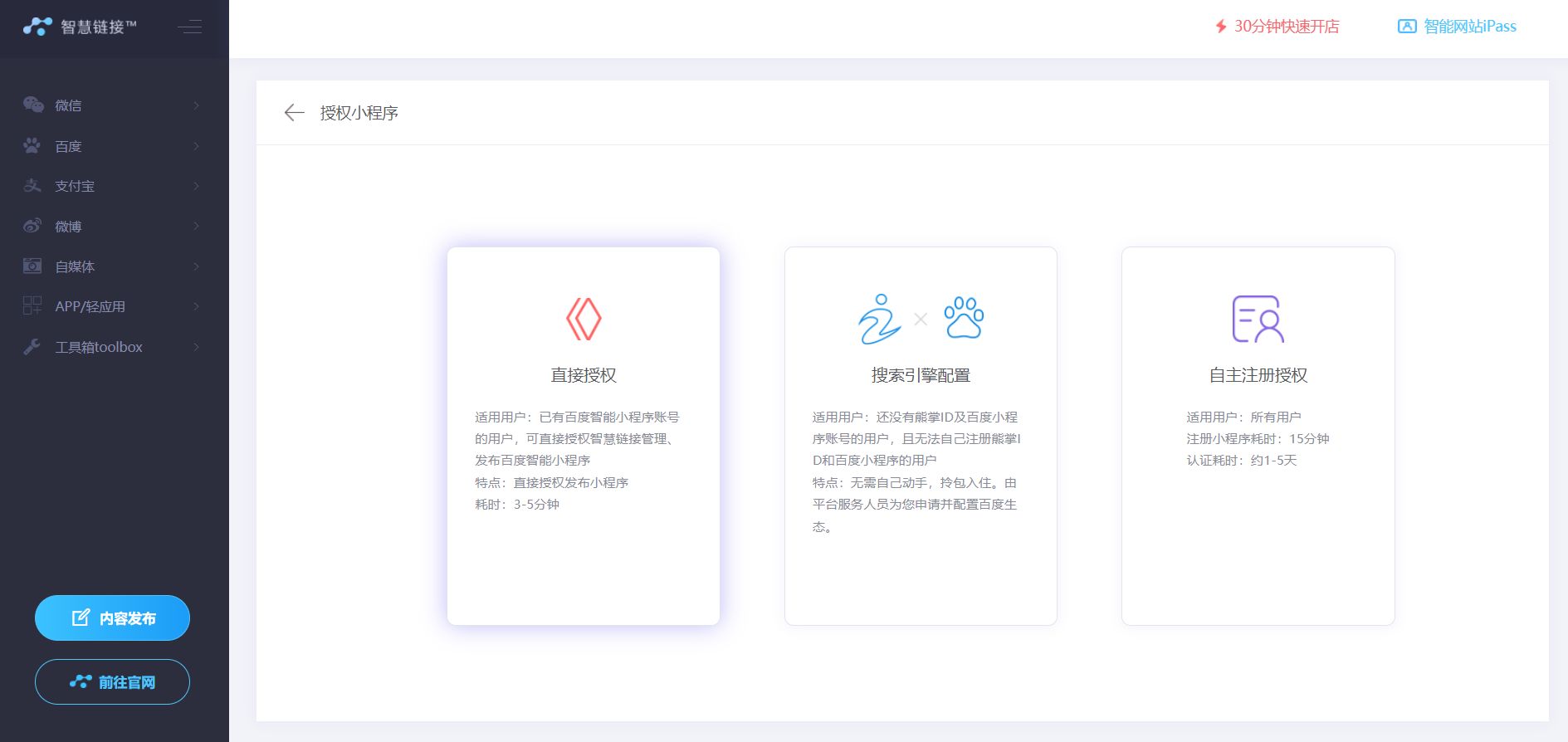This screenshot has width=1568, height=742.
Task: Click the 内容发布 text label
Action: [x=128, y=618]
